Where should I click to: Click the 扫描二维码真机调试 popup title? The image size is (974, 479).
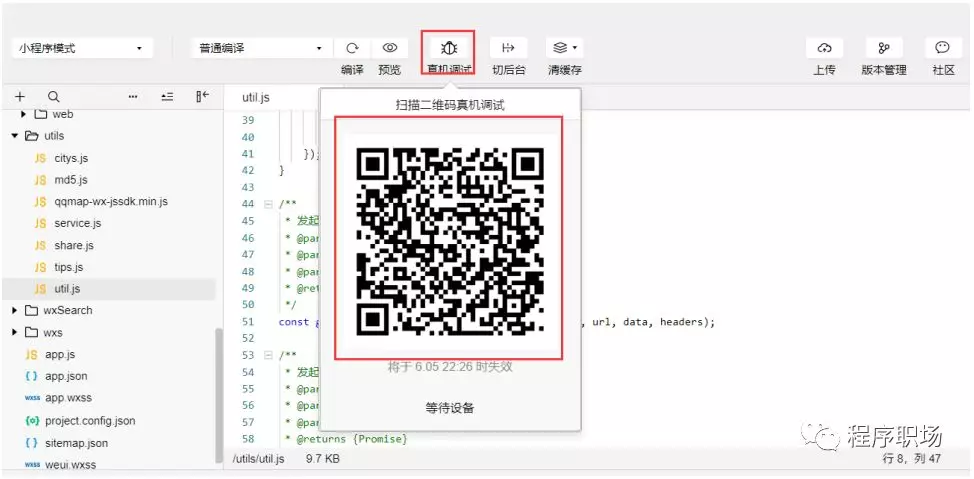pos(450,105)
